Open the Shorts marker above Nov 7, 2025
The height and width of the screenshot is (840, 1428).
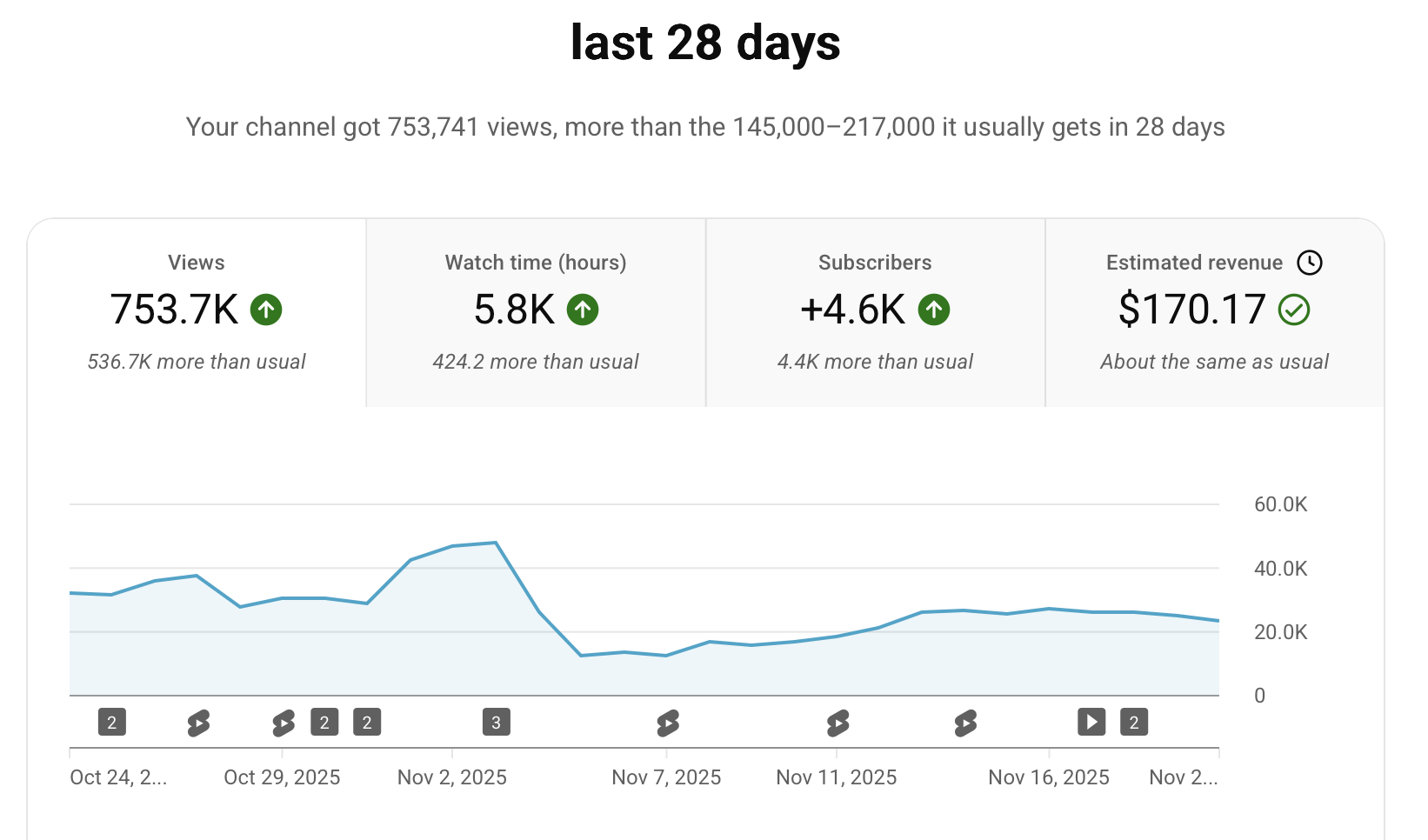click(x=668, y=723)
